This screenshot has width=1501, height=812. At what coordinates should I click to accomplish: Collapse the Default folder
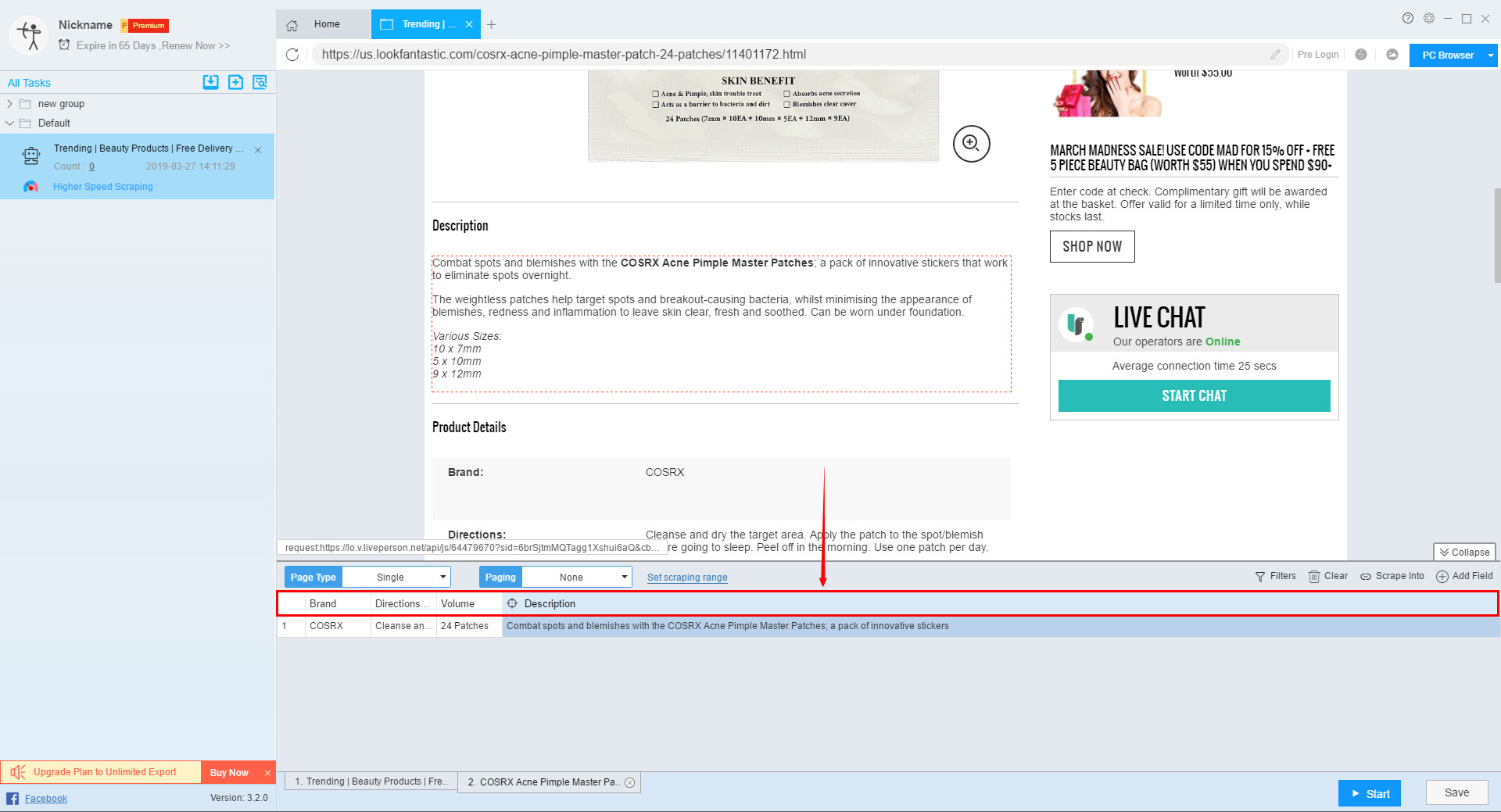(9, 123)
